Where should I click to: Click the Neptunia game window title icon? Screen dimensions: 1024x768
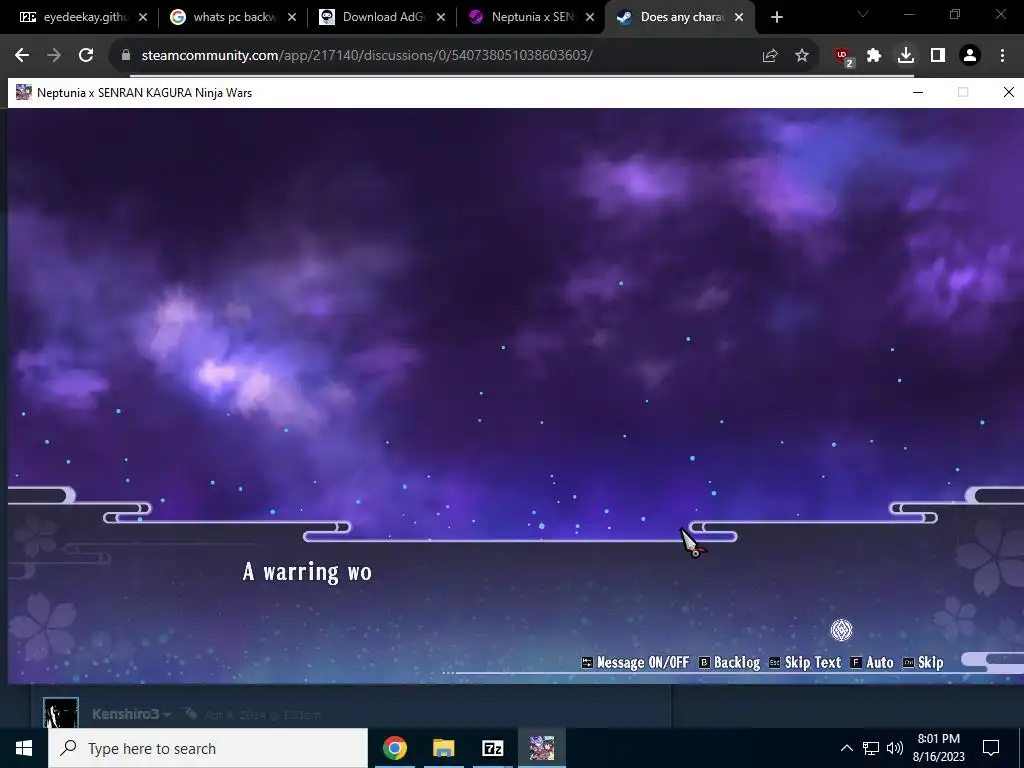pyautogui.click(x=24, y=92)
